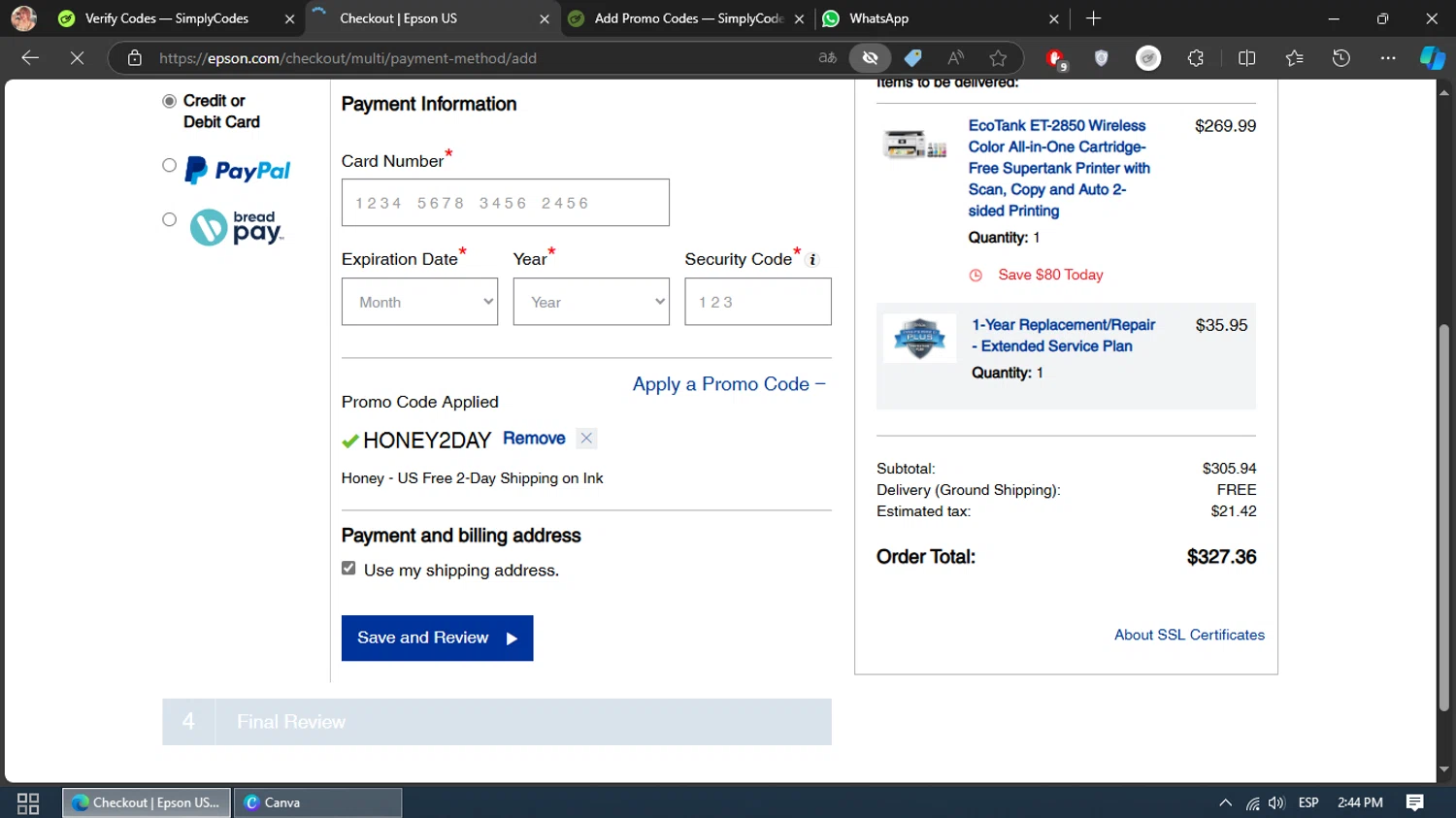The height and width of the screenshot is (818, 1456).
Task: Click the Security Code field
Action: pyautogui.click(x=757, y=302)
